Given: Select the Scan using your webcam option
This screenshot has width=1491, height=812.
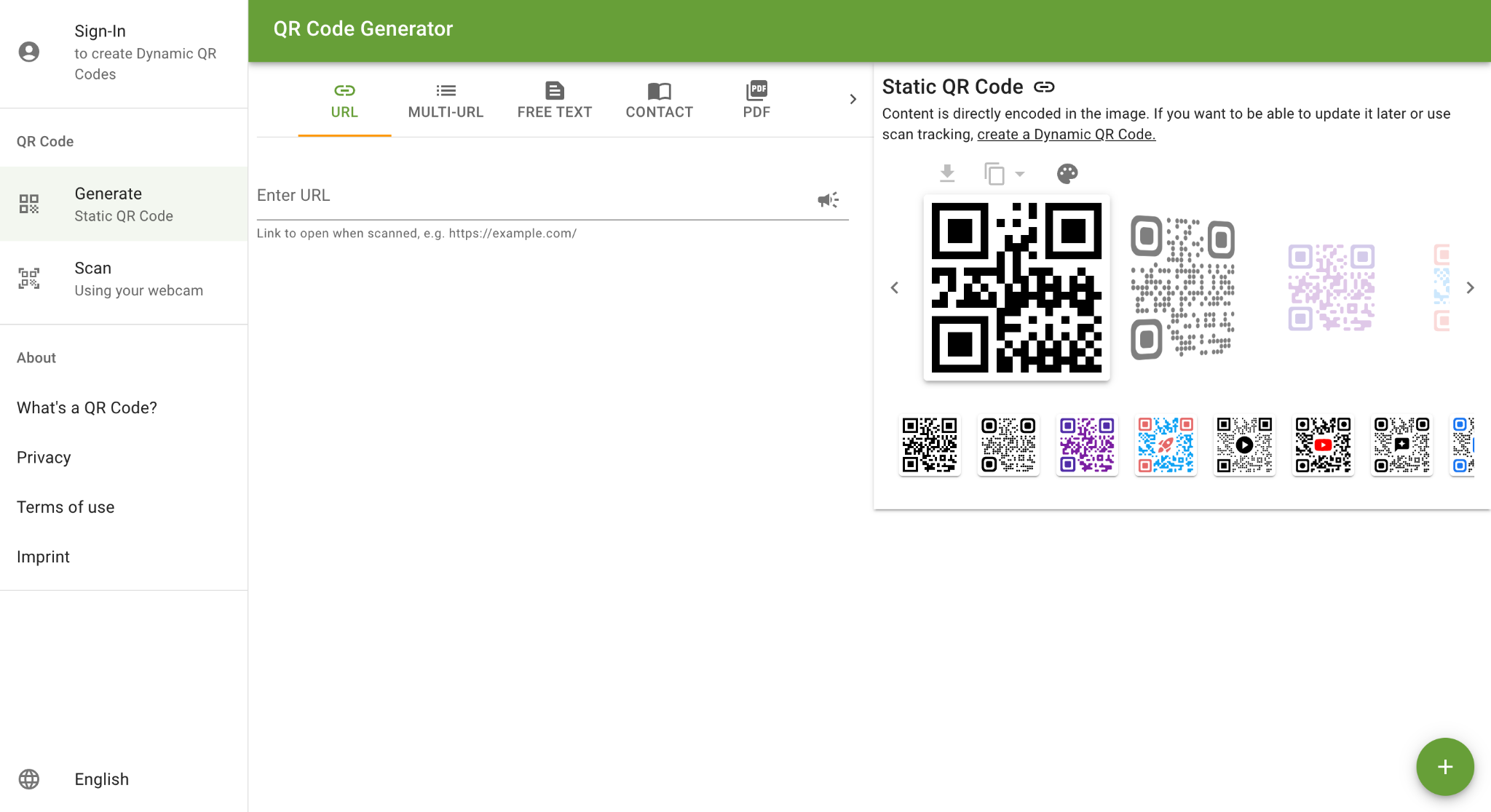Looking at the screenshot, I should (x=124, y=279).
